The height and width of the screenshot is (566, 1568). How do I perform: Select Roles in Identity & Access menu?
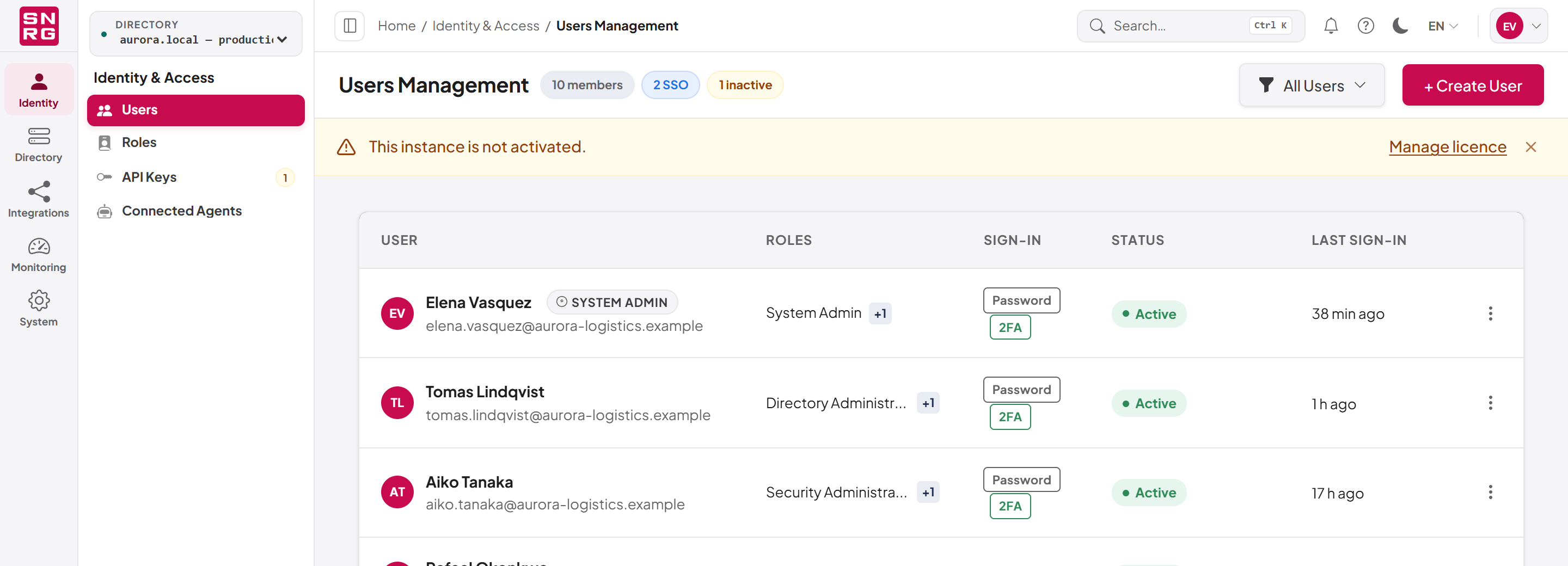pos(196,143)
